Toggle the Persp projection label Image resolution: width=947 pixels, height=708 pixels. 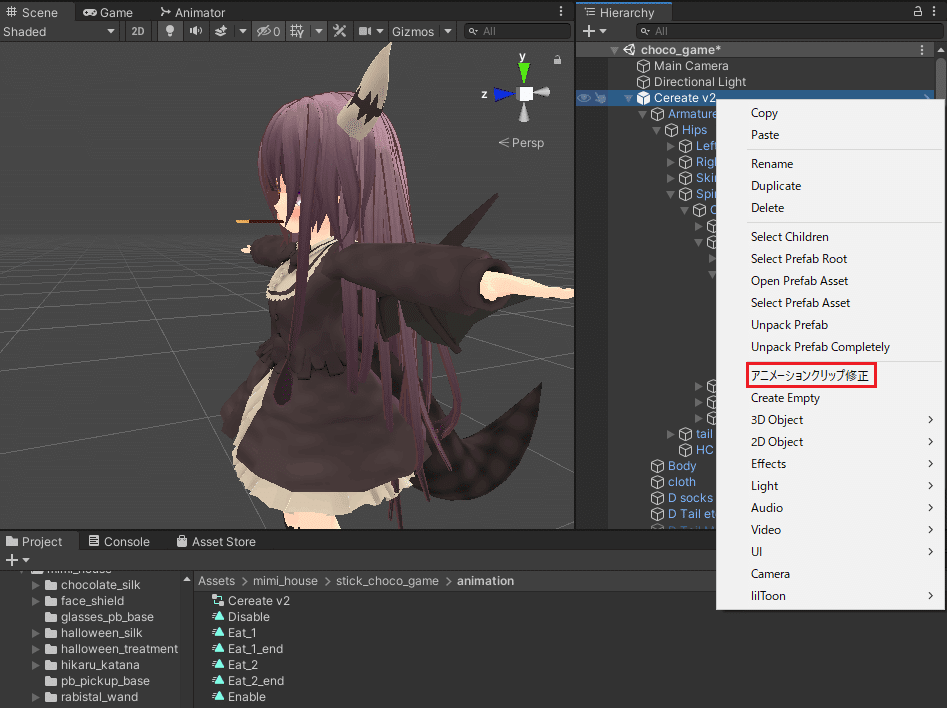[x=521, y=143]
